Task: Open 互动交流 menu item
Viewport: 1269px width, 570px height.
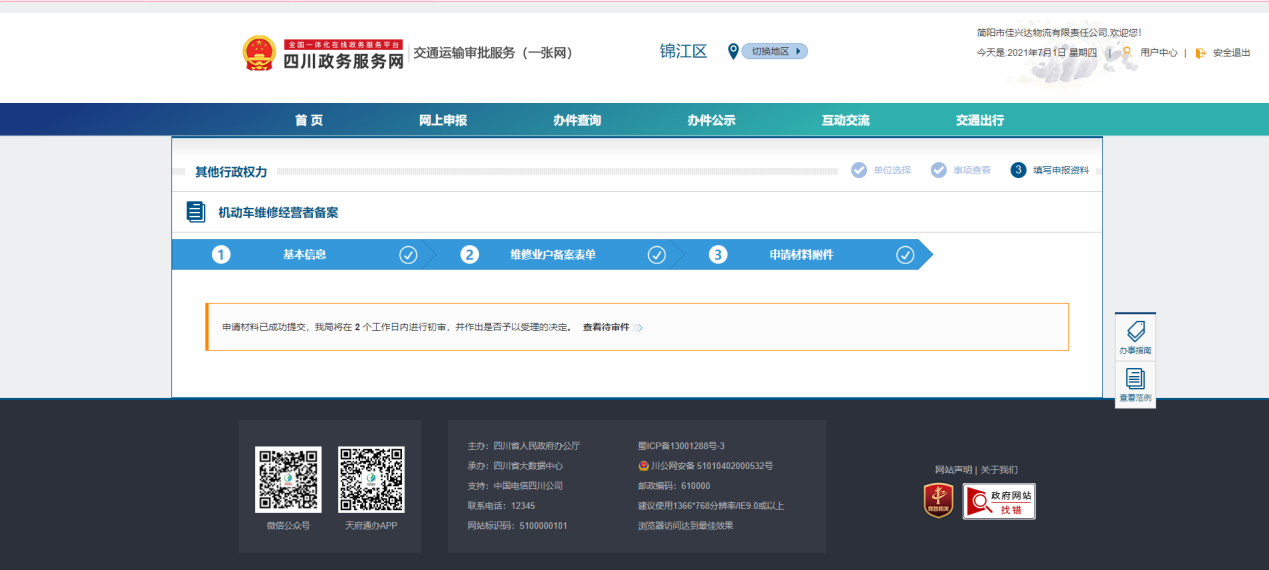Action: click(x=846, y=120)
